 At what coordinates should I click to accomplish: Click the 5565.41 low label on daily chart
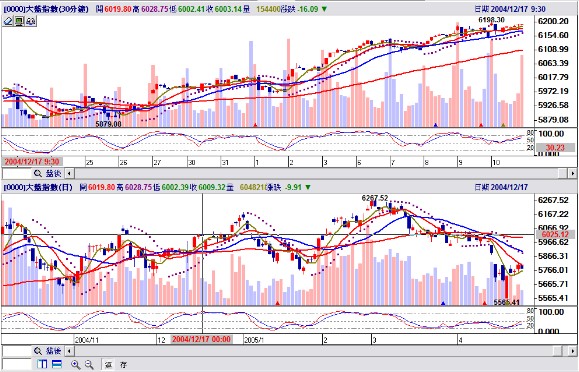[x=507, y=303]
